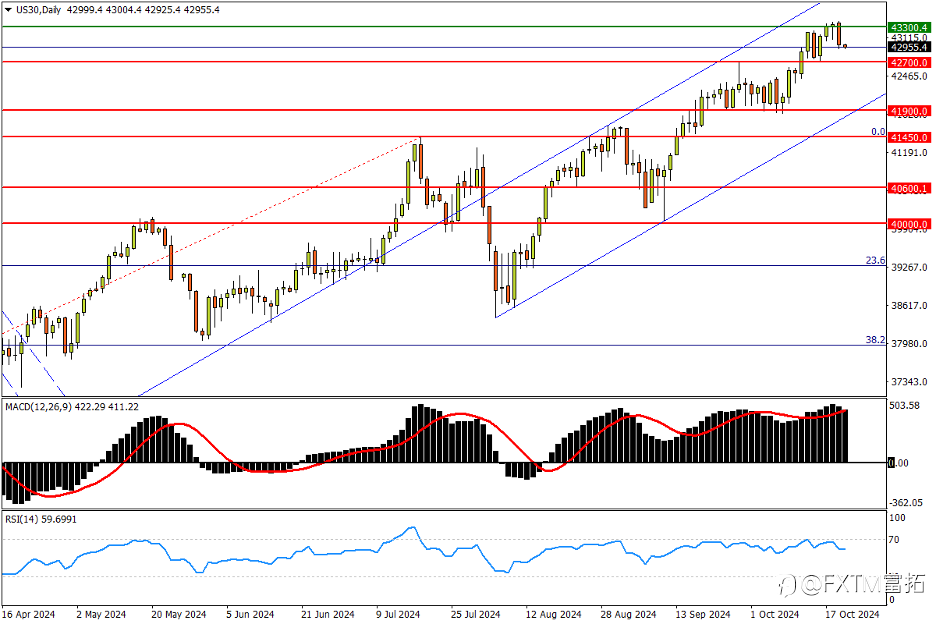Click the US30,Daily symbol title

tap(38, 10)
